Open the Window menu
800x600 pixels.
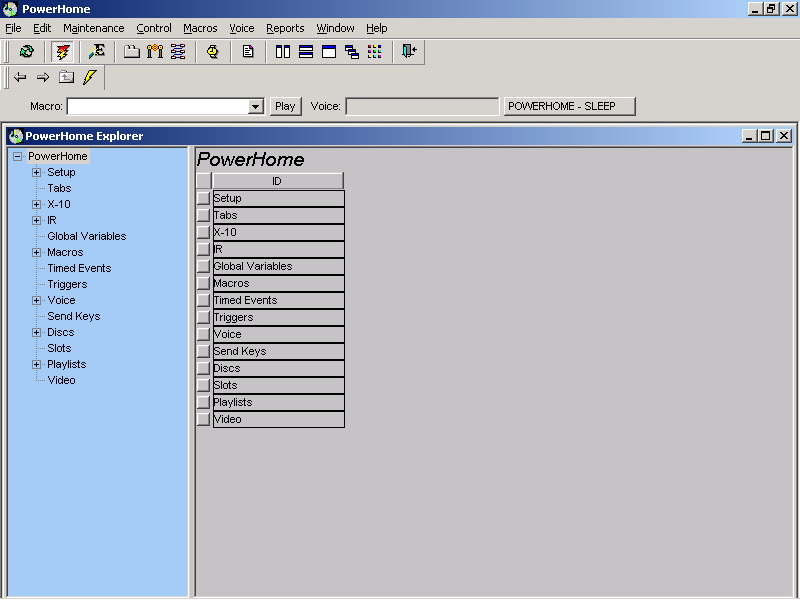click(x=335, y=29)
